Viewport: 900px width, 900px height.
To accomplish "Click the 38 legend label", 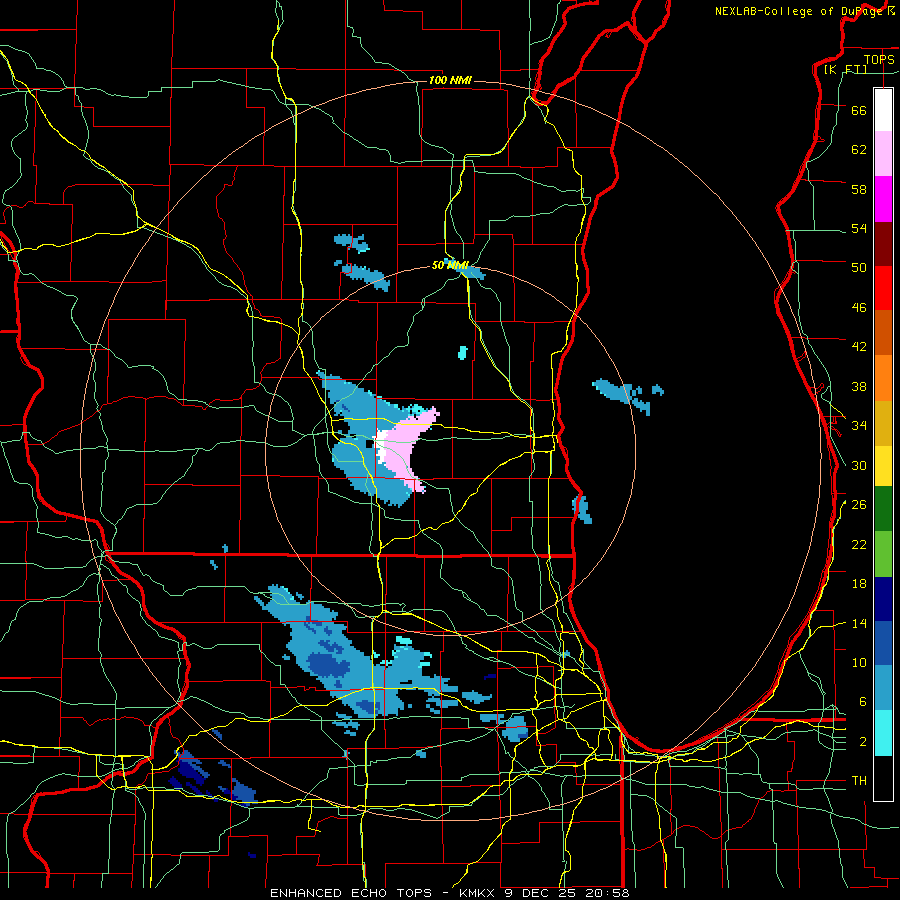I will 859,386.
